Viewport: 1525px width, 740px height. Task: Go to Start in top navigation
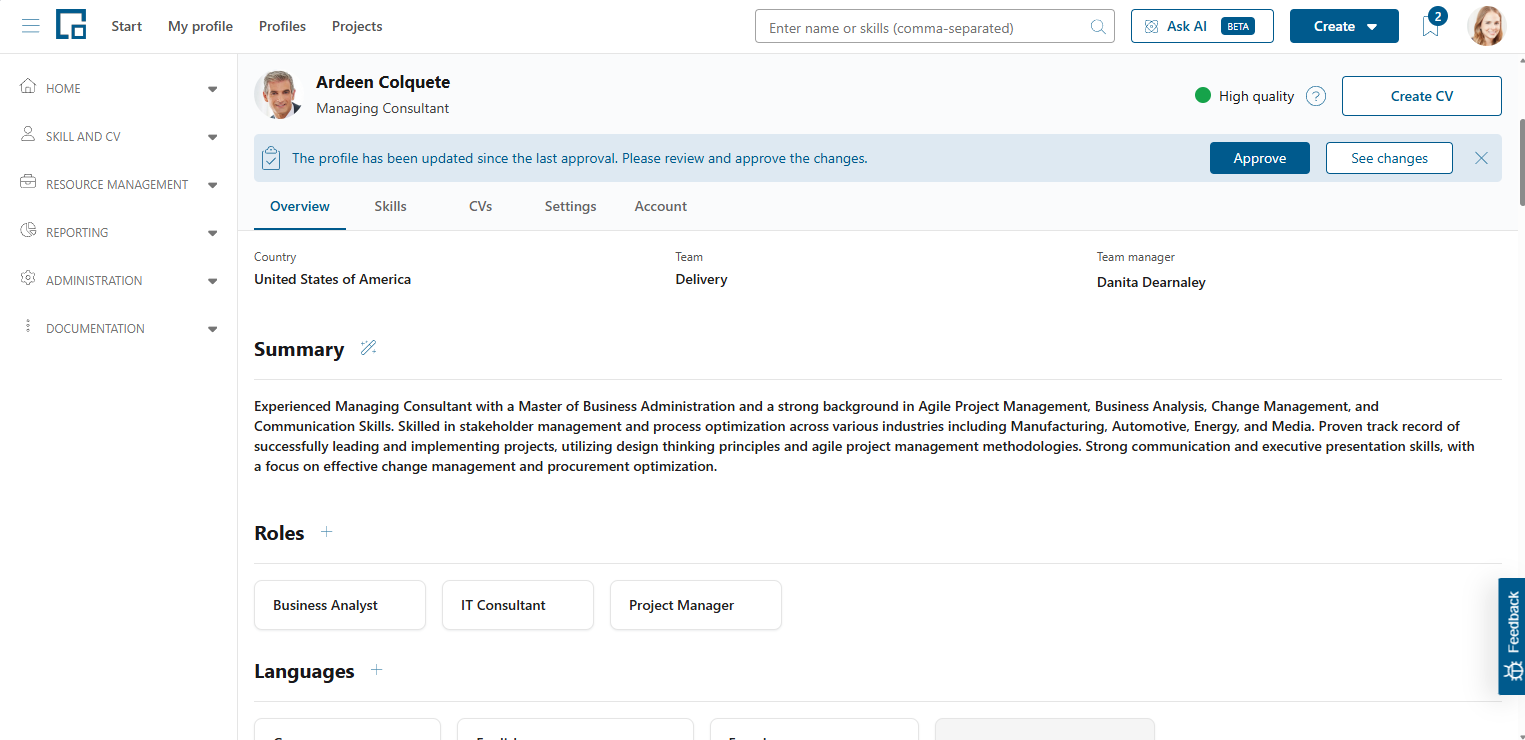[127, 26]
